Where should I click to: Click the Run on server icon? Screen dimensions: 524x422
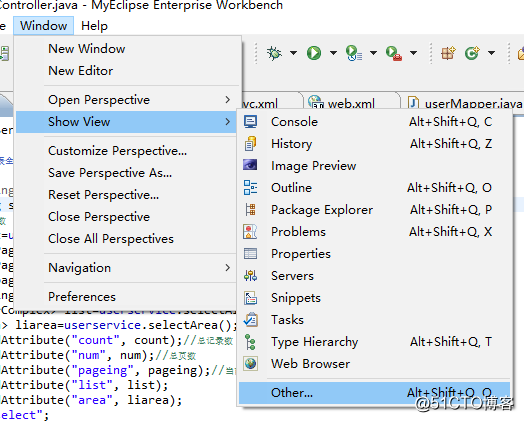point(354,53)
